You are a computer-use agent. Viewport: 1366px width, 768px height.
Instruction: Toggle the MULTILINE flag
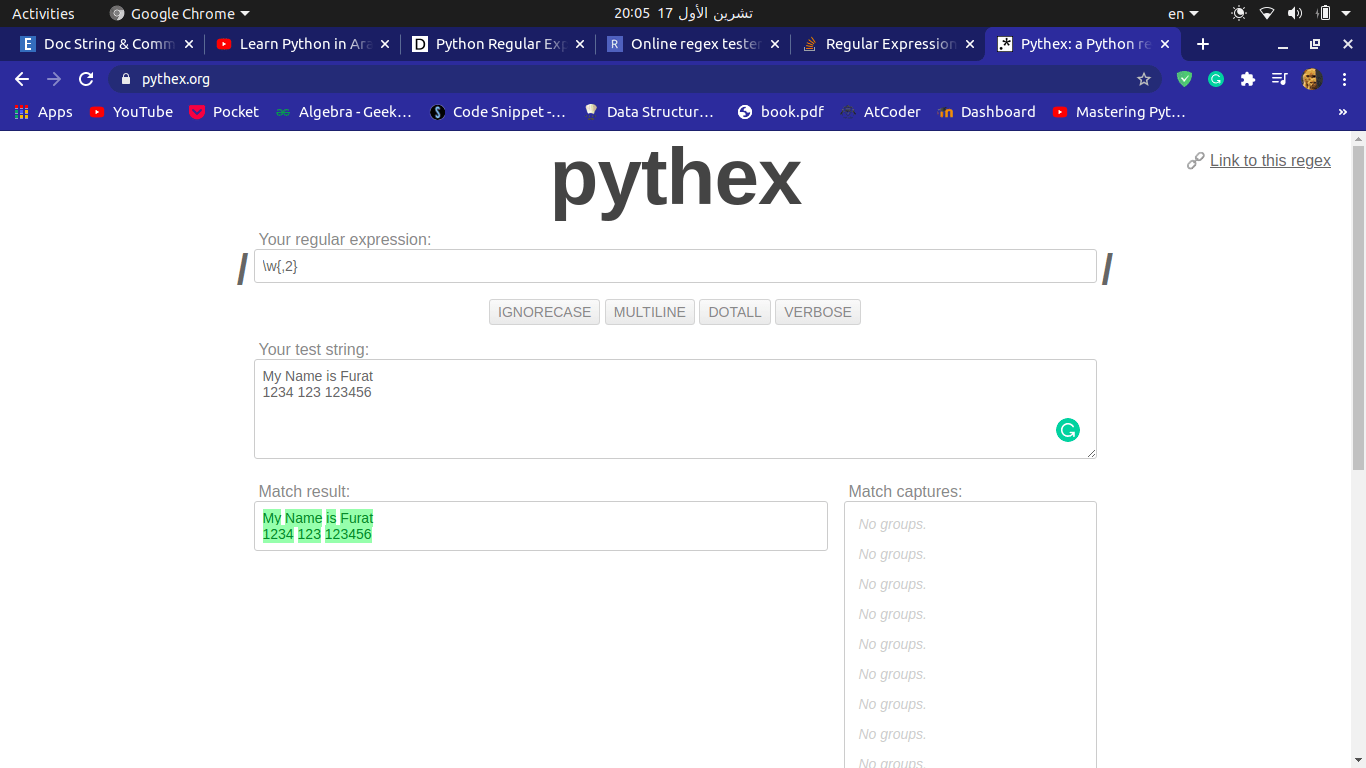(650, 312)
